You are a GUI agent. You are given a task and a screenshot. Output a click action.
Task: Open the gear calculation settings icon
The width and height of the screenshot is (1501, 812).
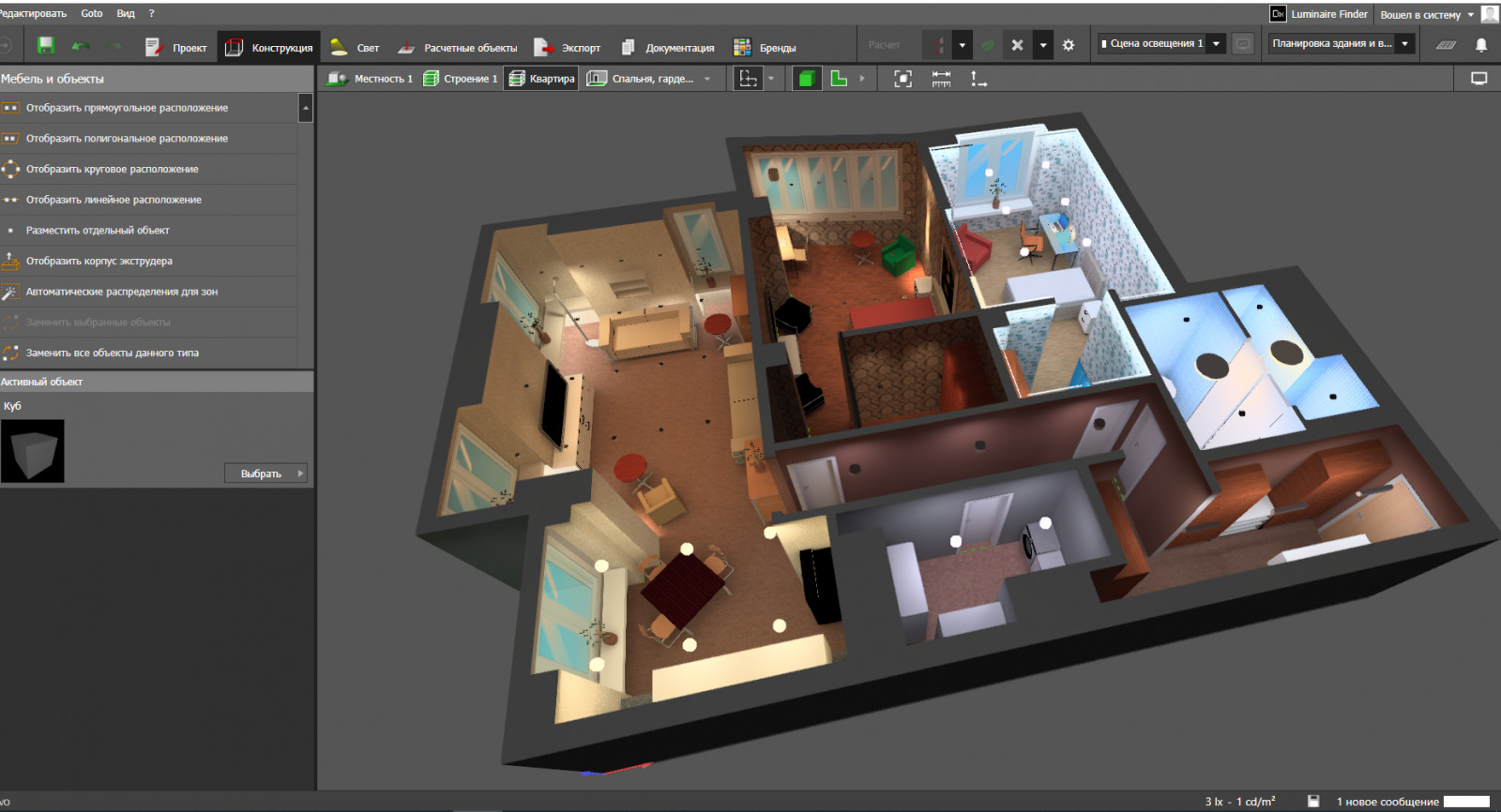pos(1069,45)
